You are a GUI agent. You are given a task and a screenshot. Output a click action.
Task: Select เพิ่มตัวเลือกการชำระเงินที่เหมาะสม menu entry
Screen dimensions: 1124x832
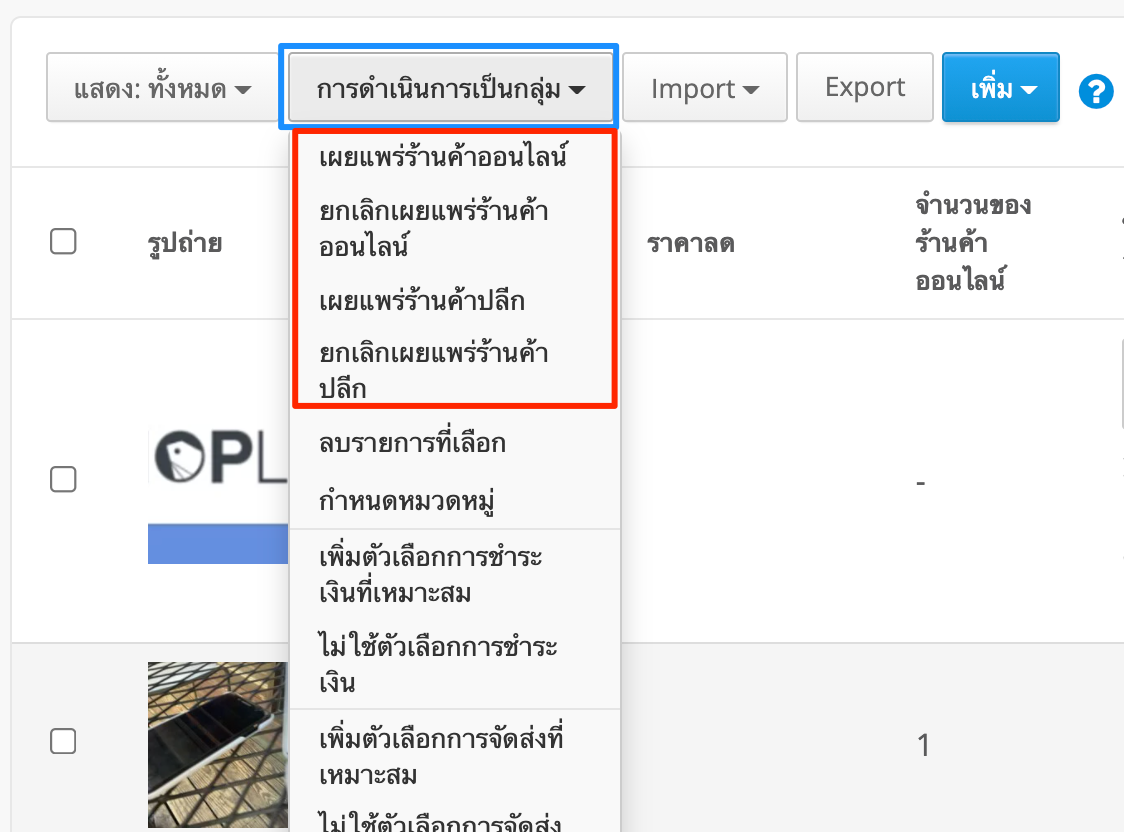click(454, 575)
